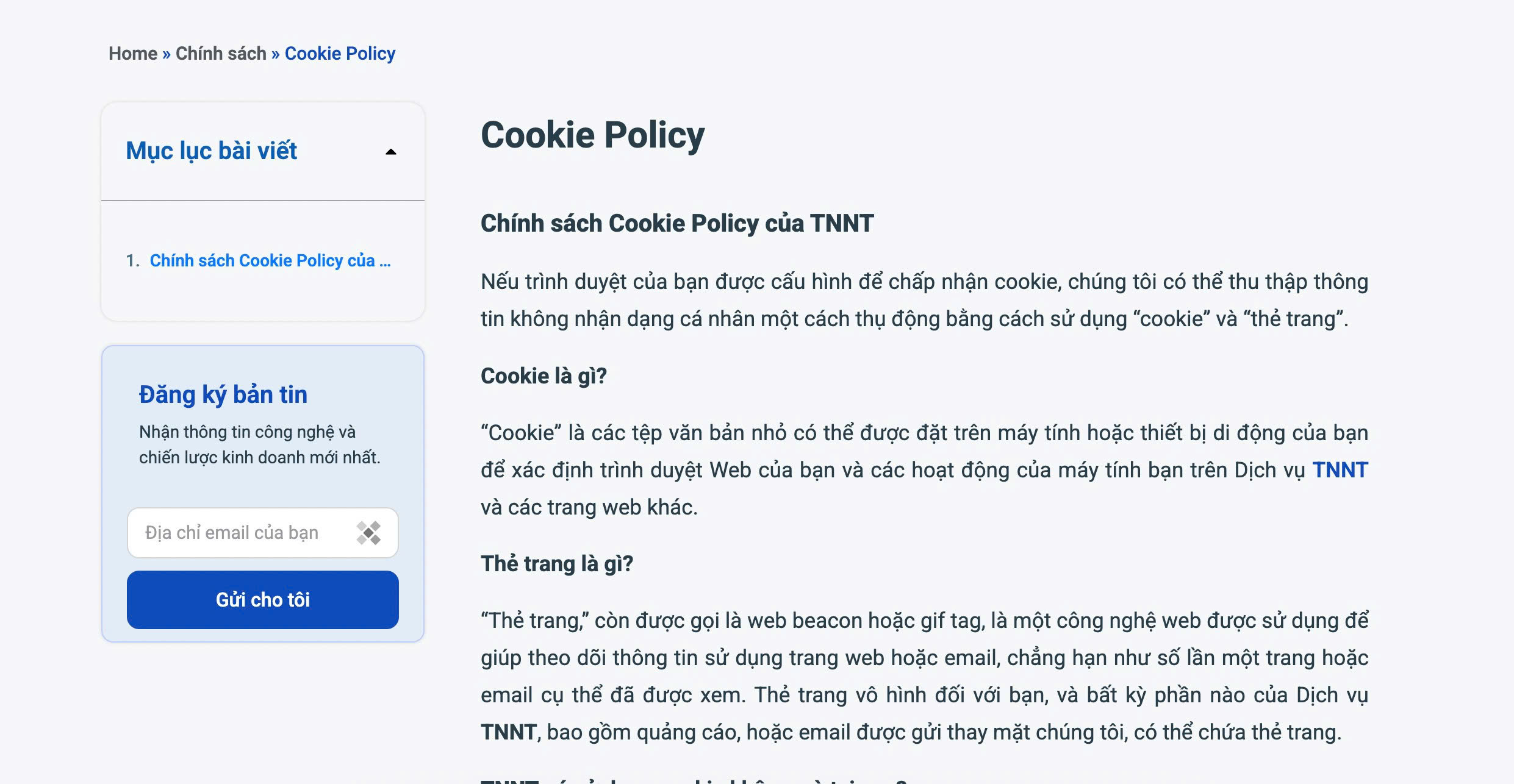Image resolution: width=1514 pixels, height=784 pixels.
Task: Click the "Cookie Policy" page title
Action: (x=592, y=135)
